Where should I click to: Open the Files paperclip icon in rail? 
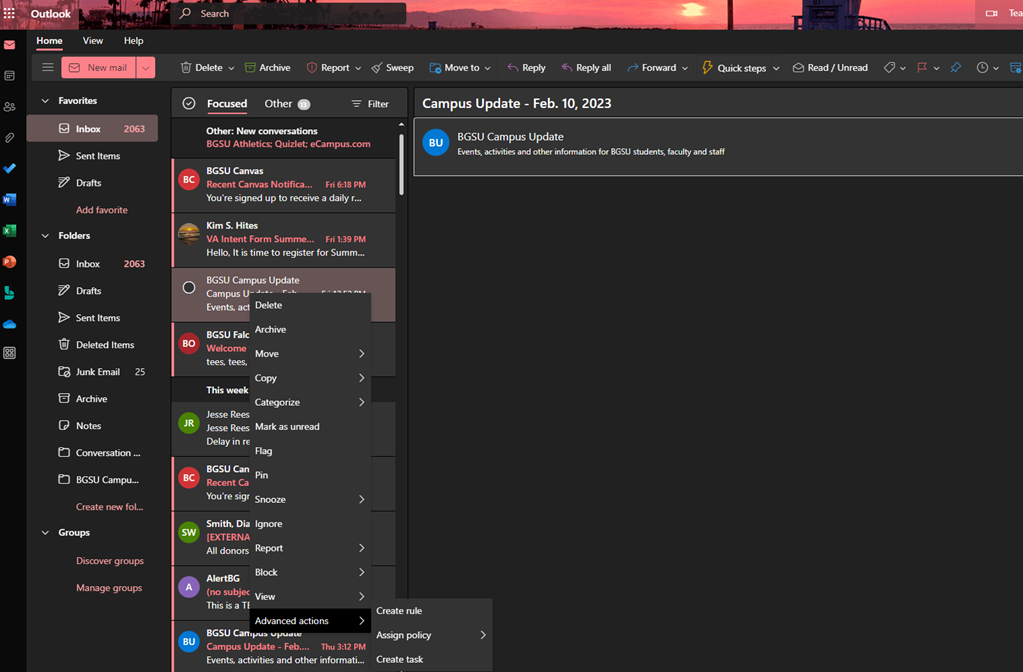pos(9,138)
